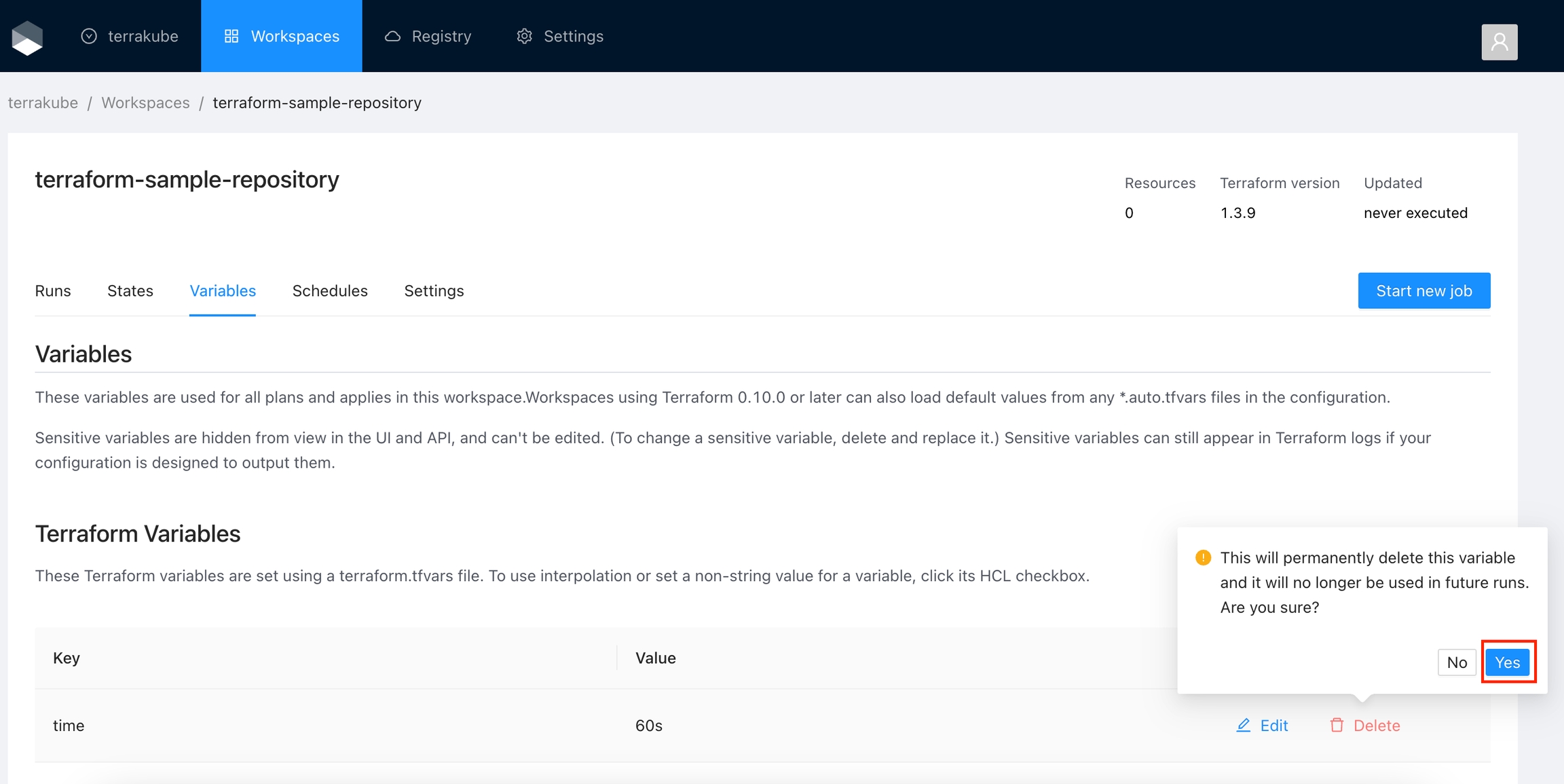Click the pencil Edit icon for time

tap(1243, 725)
